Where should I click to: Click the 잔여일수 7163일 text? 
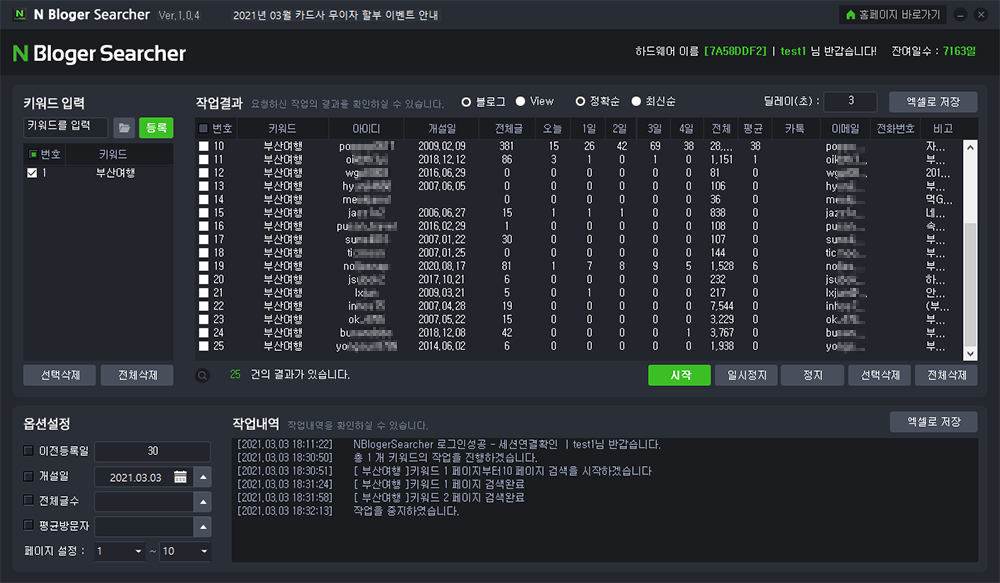(933, 51)
